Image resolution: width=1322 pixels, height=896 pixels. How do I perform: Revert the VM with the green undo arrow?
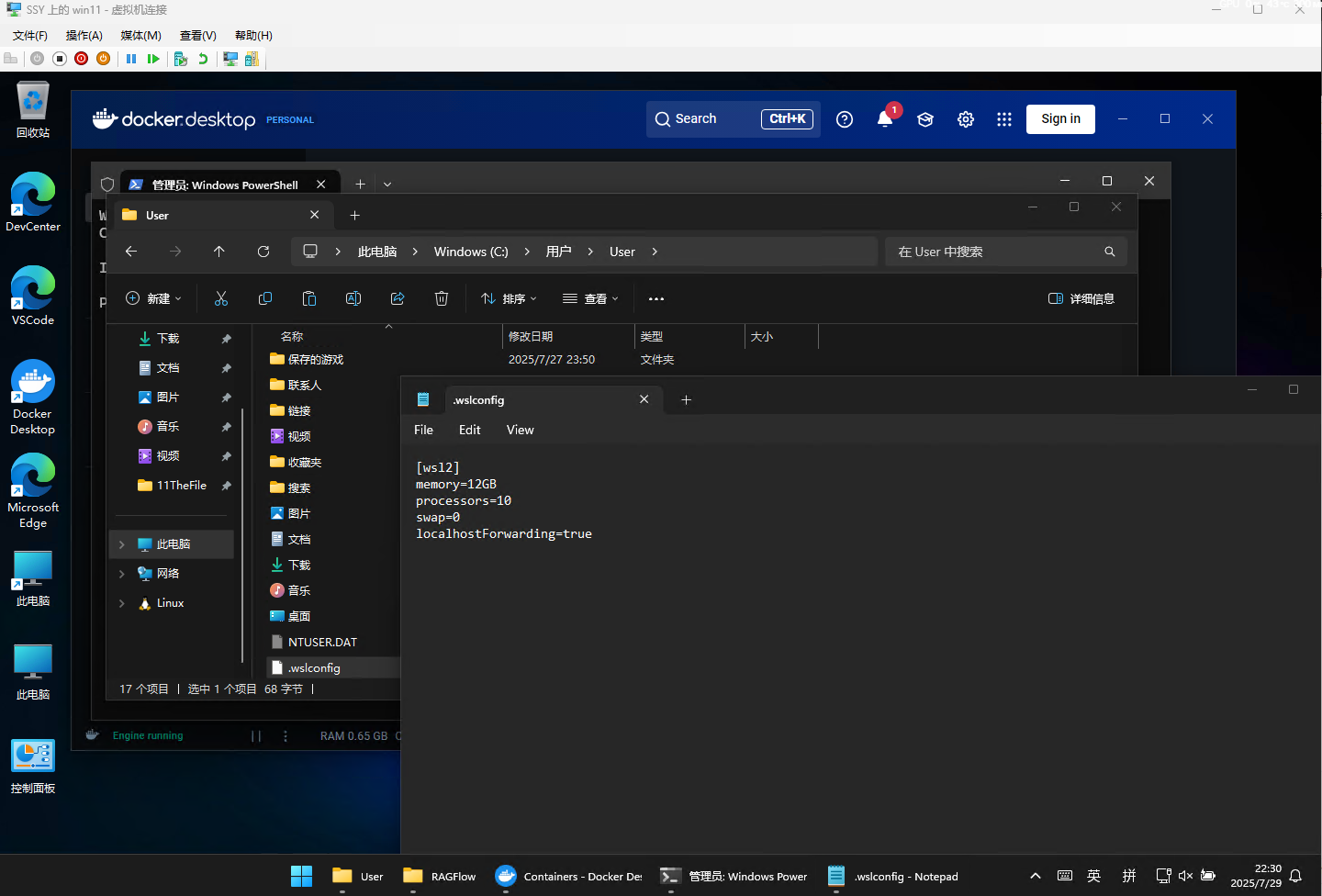click(203, 59)
